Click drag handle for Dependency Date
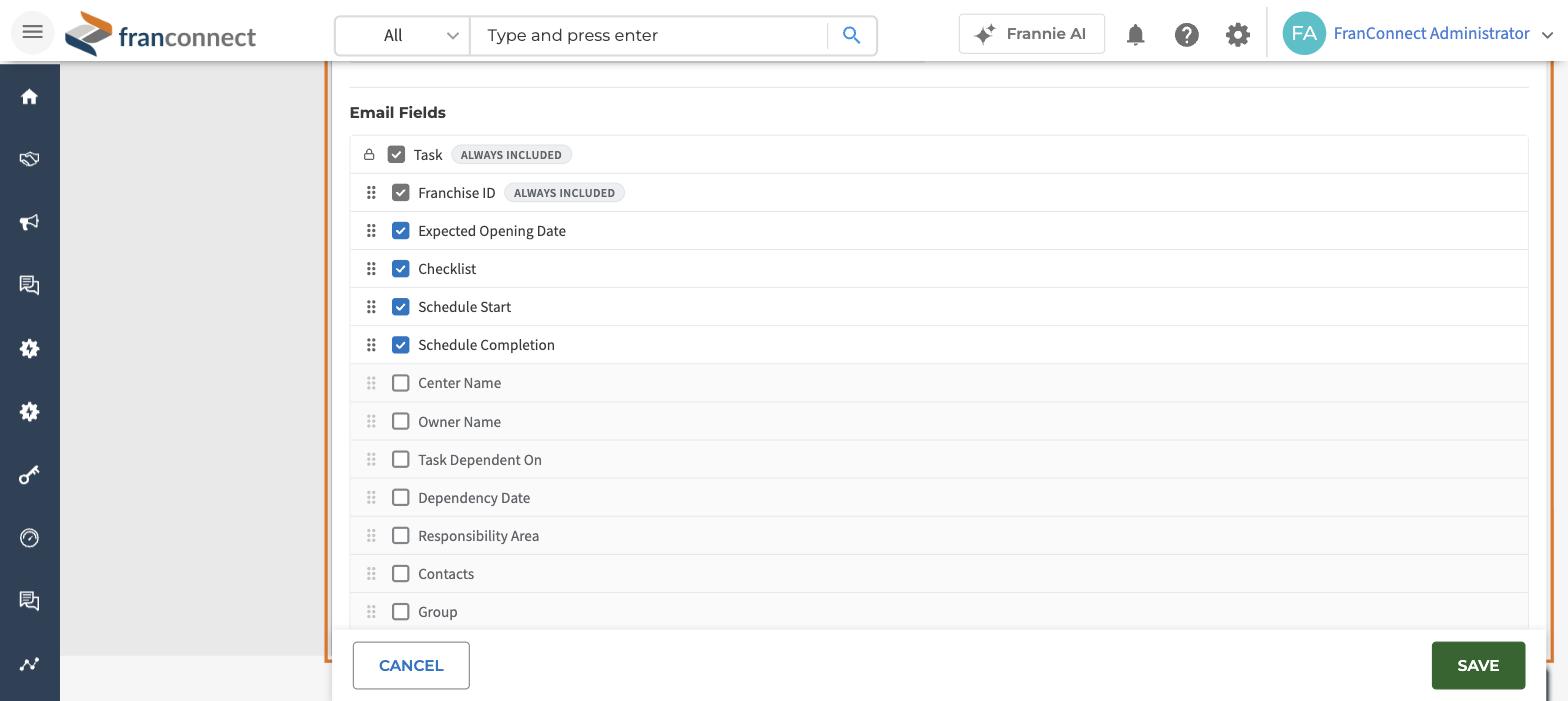This screenshot has height=701, width=1568. pyautogui.click(x=371, y=497)
